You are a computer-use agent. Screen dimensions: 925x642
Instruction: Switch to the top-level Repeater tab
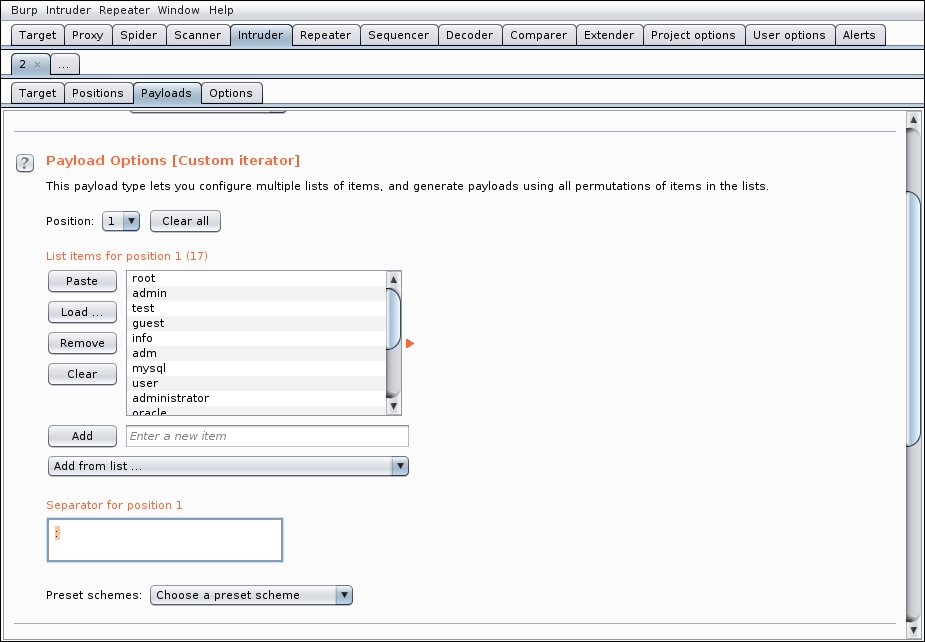(326, 35)
